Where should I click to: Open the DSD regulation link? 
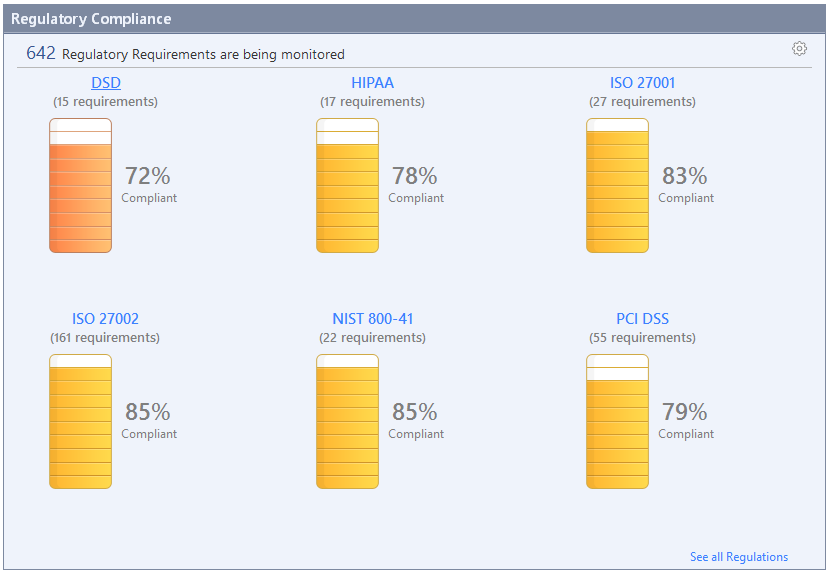point(105,83)
